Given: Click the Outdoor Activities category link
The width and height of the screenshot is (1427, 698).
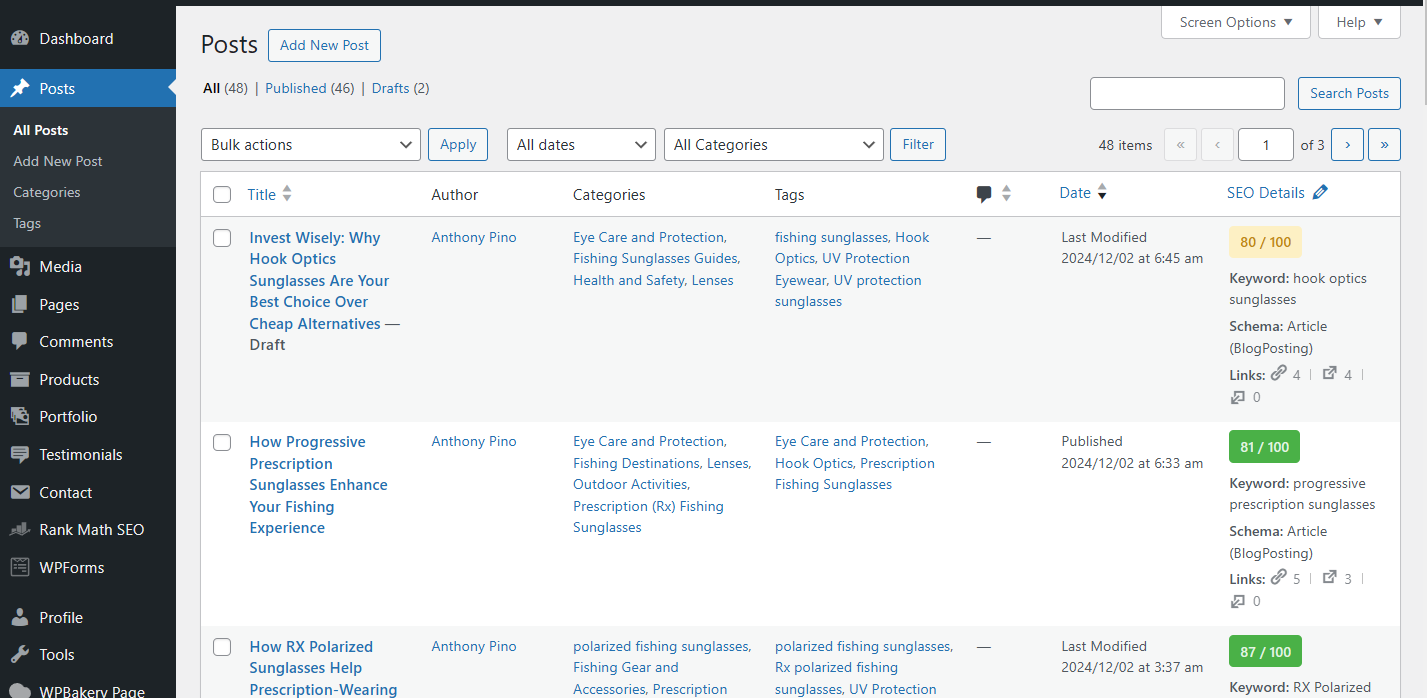Looking at the screenshot, I should tap(631, 484).
